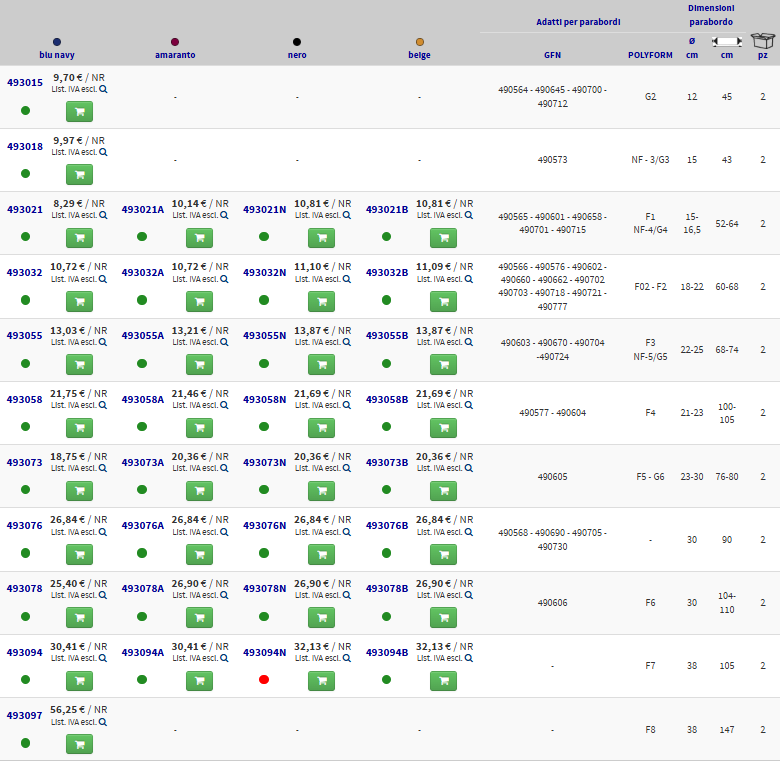Click the box icon above pz column
The height and width of the screenshot is (763, 783).
763,41
